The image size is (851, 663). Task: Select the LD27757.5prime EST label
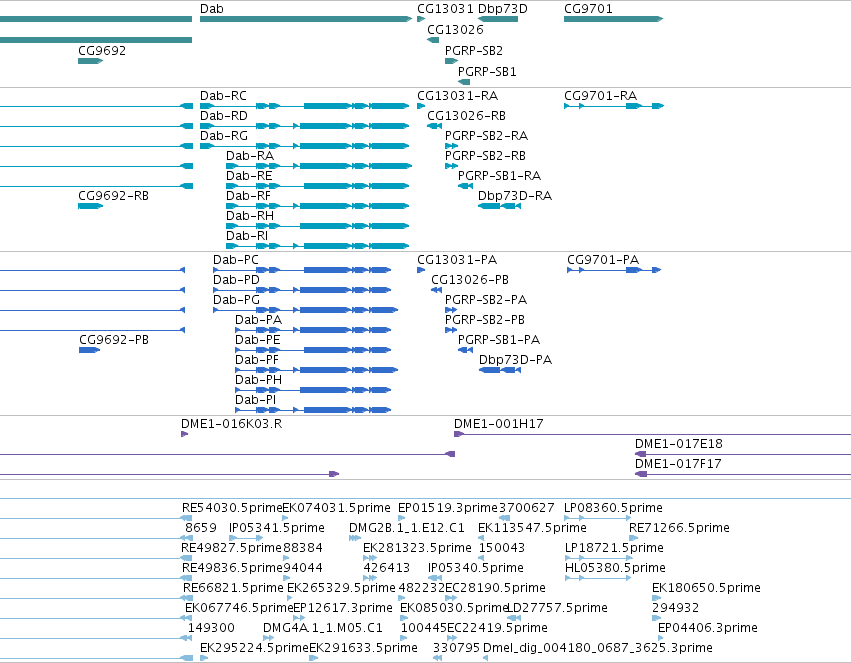click(557, 608)
